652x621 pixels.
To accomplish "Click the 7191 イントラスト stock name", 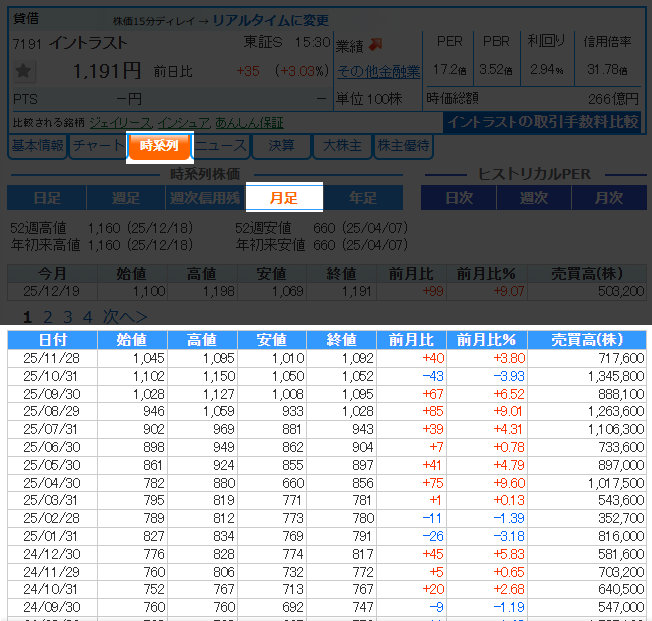I will [x=70, y=43].
